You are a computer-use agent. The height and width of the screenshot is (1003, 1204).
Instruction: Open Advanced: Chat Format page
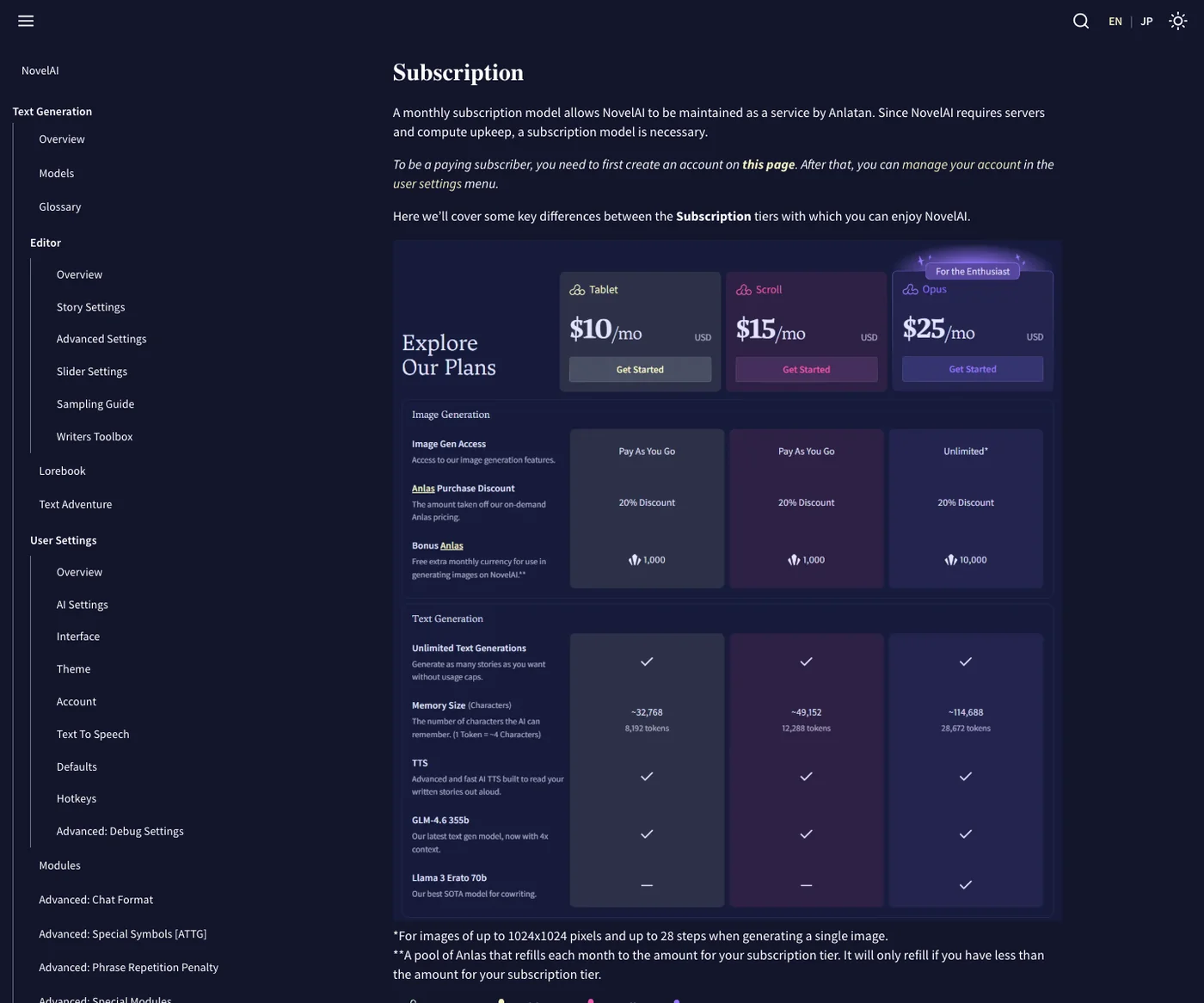pyautogui.click(x=96, y=900)
